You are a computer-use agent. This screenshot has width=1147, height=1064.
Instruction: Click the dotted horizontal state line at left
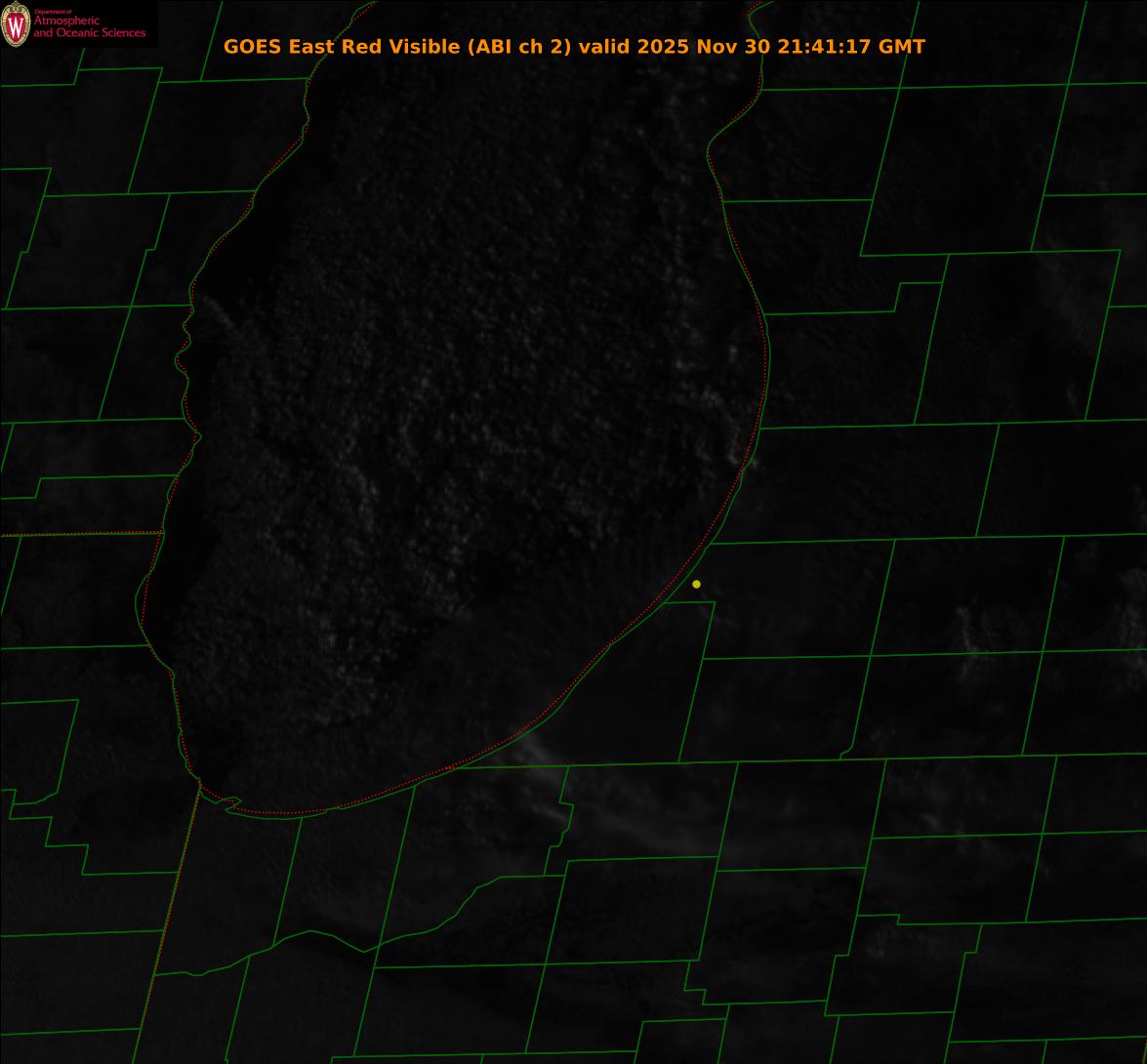click(78, 534)
